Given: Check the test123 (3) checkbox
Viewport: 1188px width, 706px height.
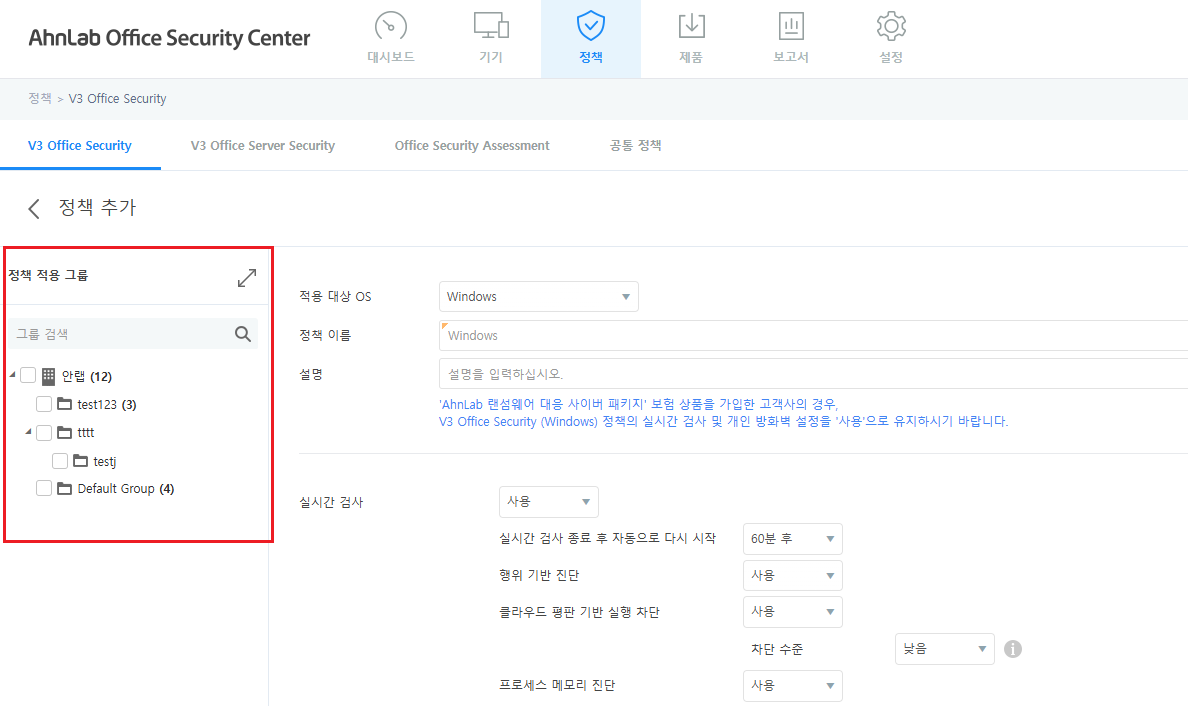Looking at the screenshot, I should click(x=44, y=405).
